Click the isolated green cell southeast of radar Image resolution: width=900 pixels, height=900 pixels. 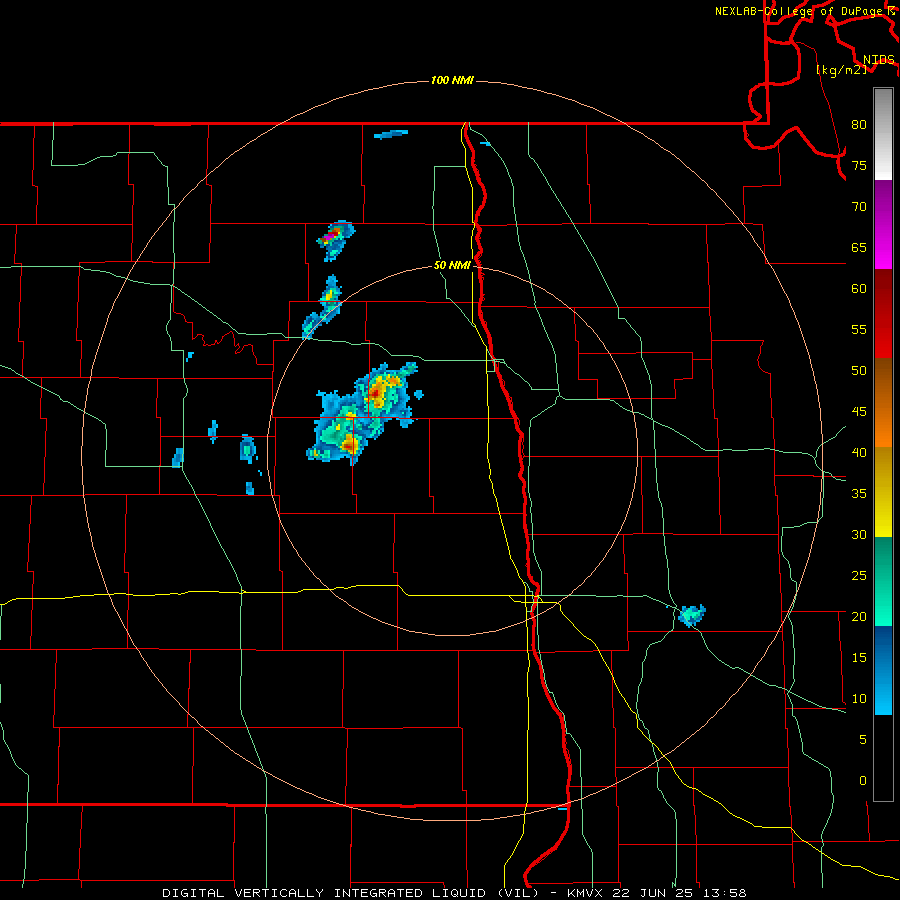692,615
